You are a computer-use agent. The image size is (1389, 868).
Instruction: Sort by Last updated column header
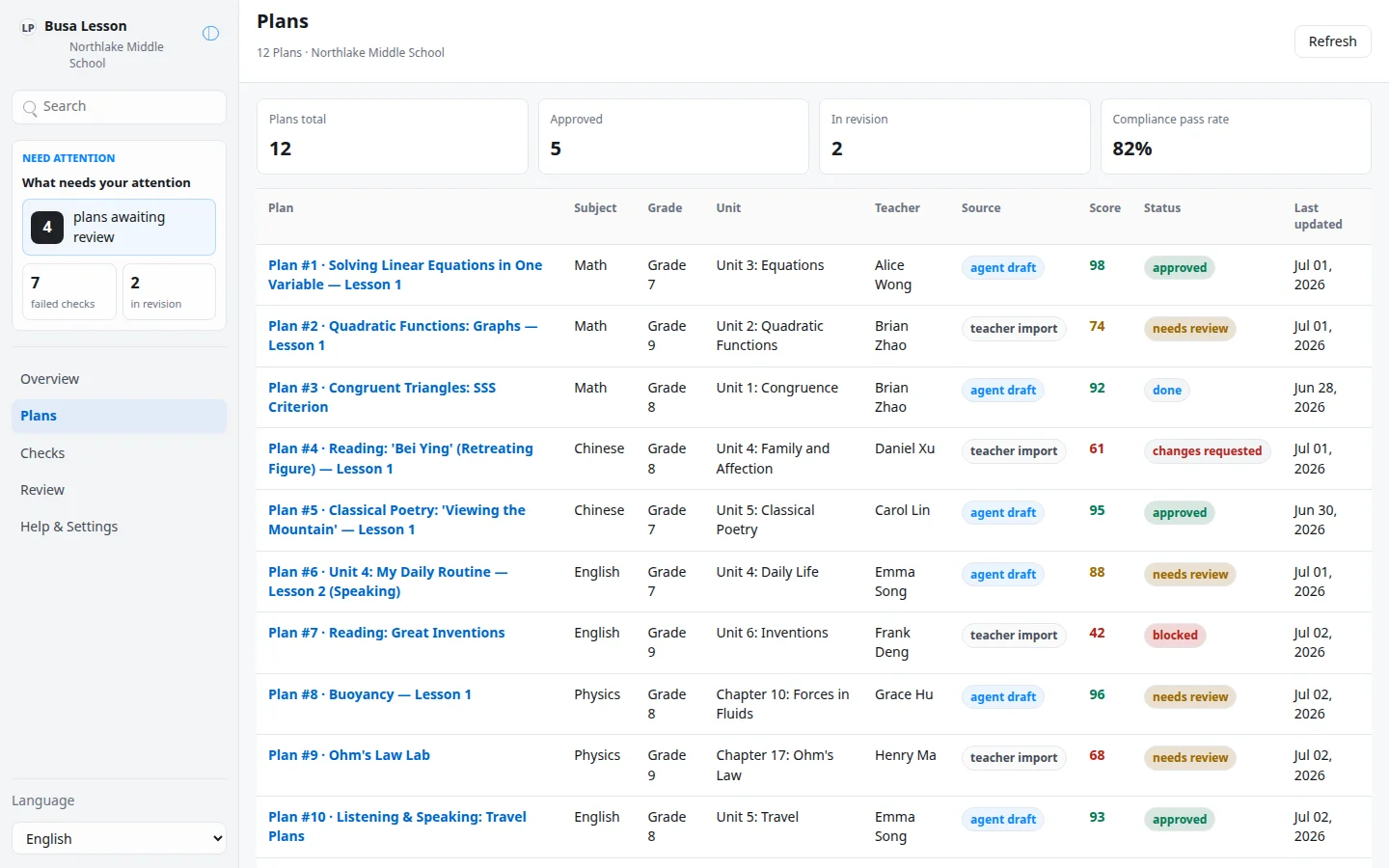tap(1318, 216)
